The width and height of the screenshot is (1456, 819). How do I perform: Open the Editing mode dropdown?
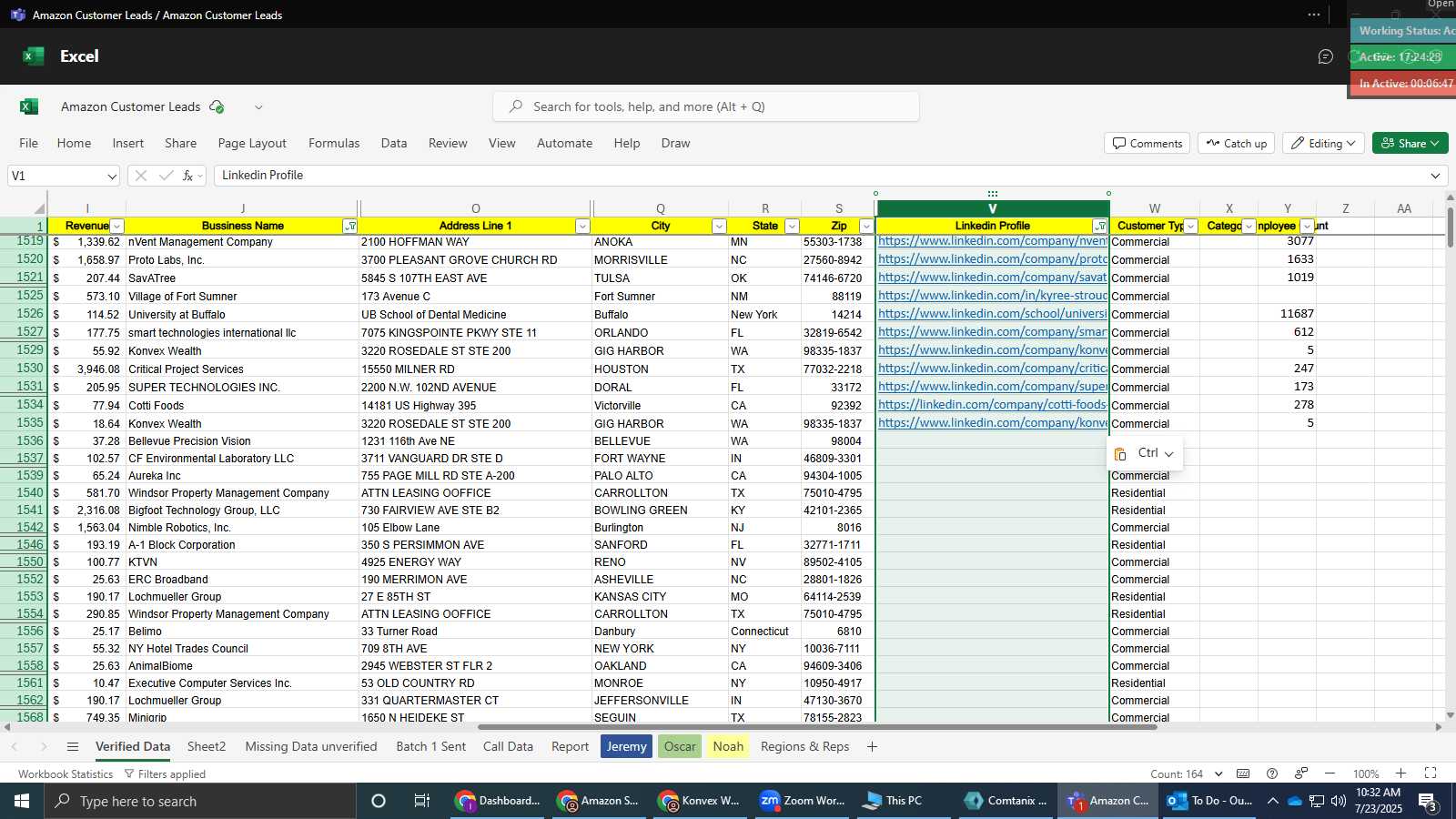[1323, 143]
